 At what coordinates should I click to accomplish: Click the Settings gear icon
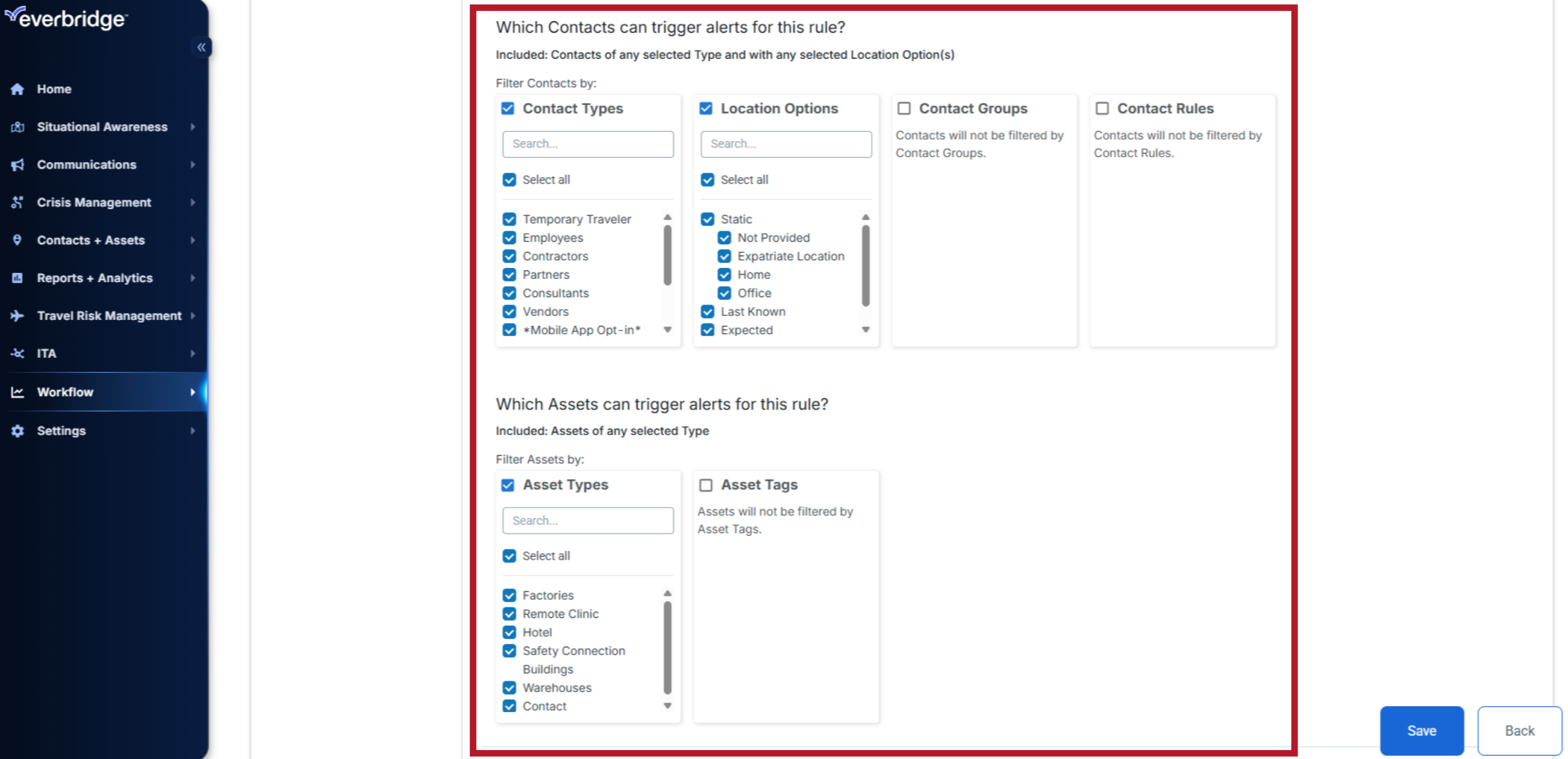pos(18,430)
